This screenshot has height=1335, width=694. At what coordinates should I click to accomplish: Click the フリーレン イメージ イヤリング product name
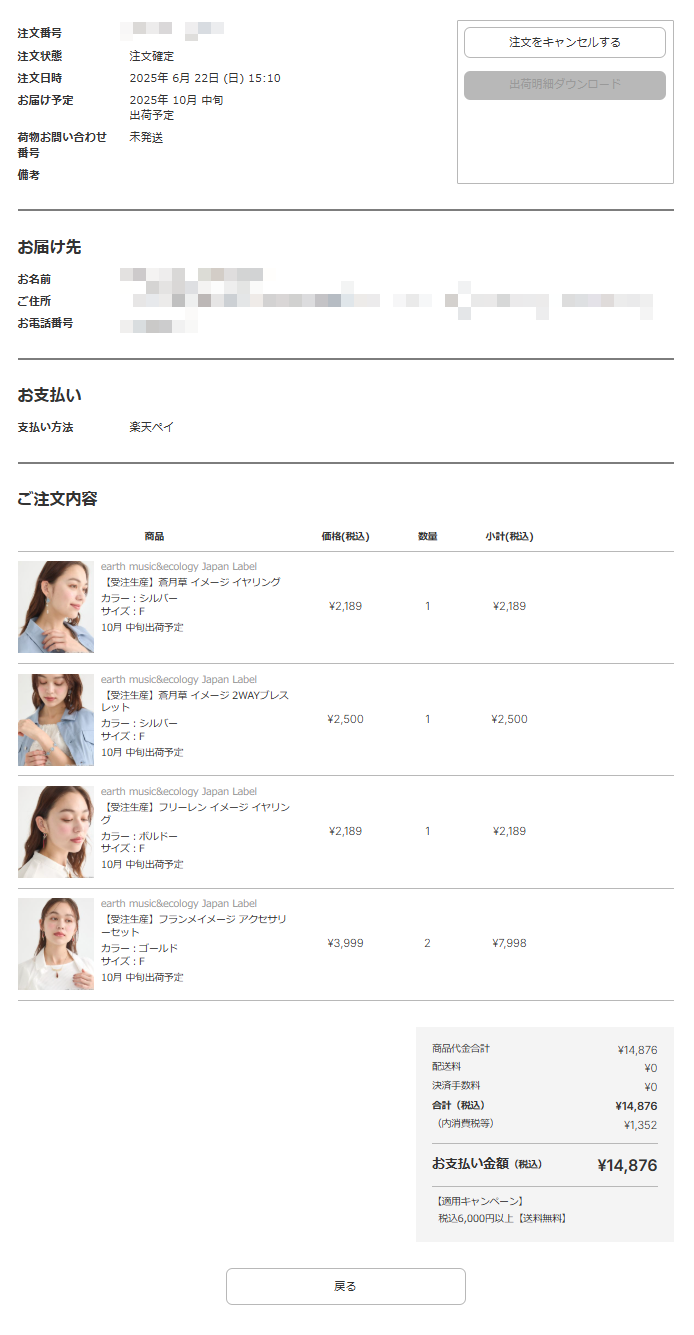tap(195, 813)
